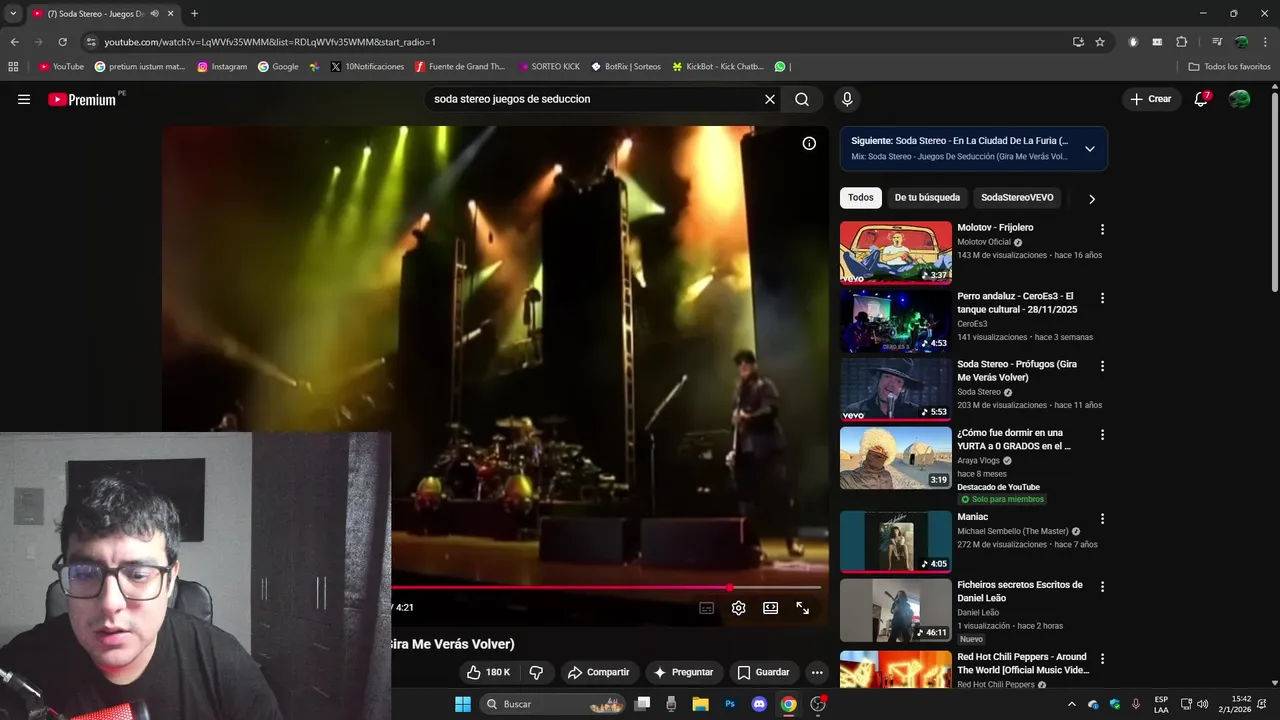Seek on the red video progress bar
The height and width of the screenshot is (720, 1280).
click(606, 588)
